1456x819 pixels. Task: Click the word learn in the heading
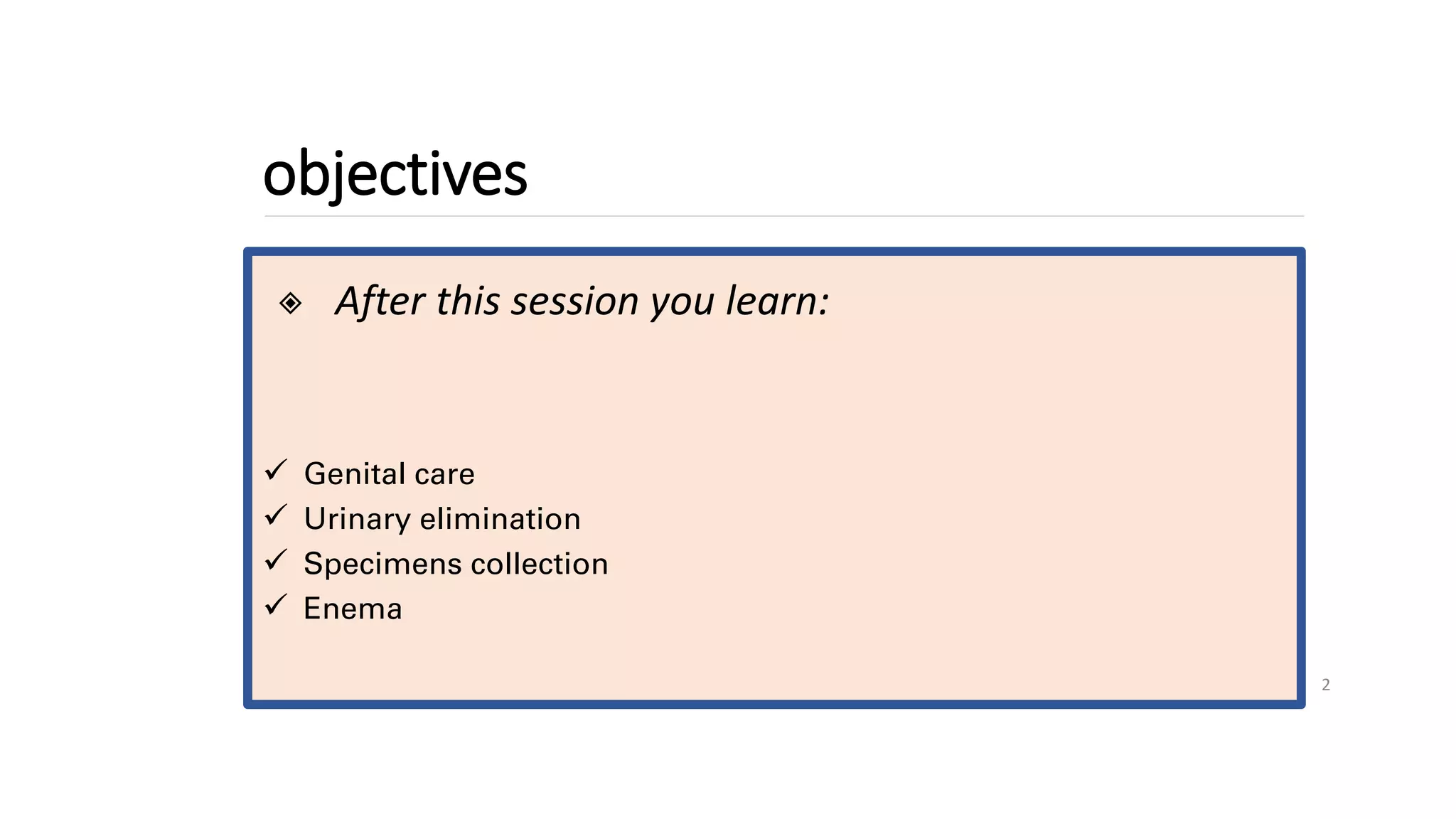pos(777,301)
